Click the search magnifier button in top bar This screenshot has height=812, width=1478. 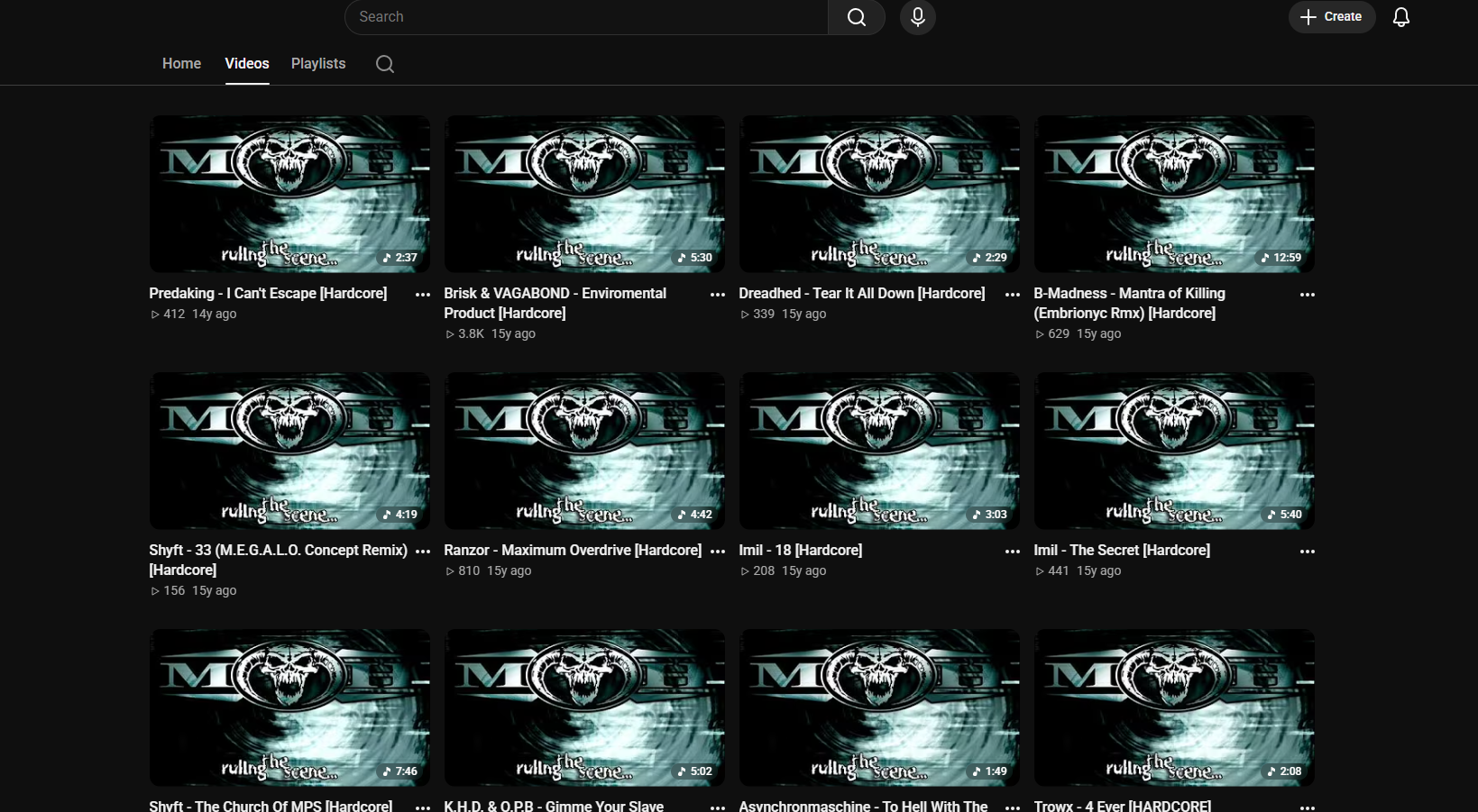pos(856,17)
